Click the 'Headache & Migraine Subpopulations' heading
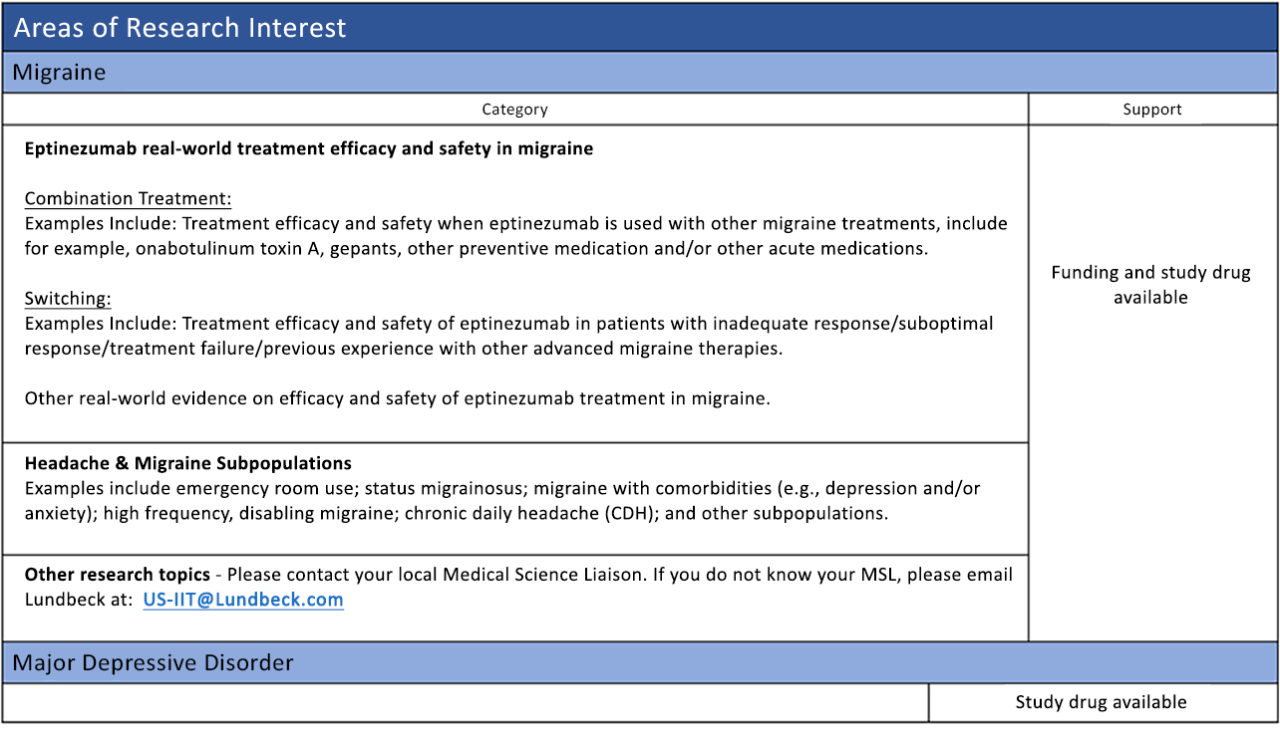This screenshot has height=742, width=1280. click(188, 464)
